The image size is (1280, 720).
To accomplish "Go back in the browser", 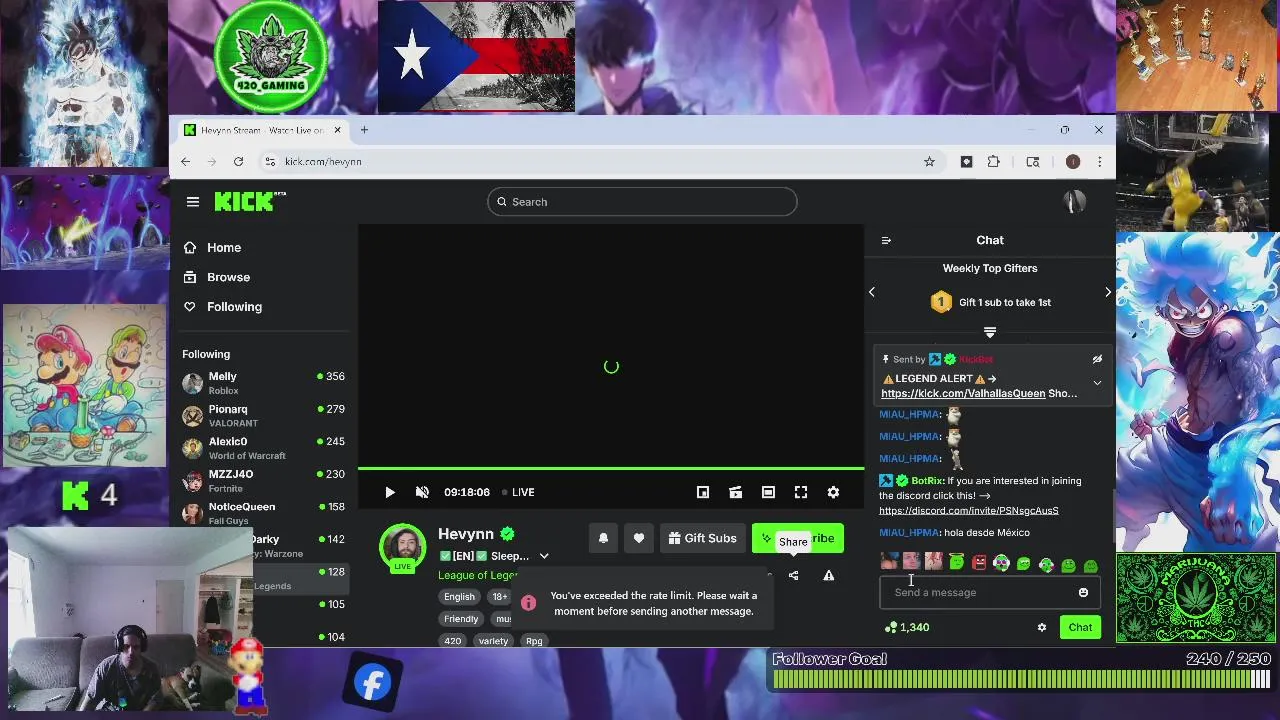I will (186, 161).
